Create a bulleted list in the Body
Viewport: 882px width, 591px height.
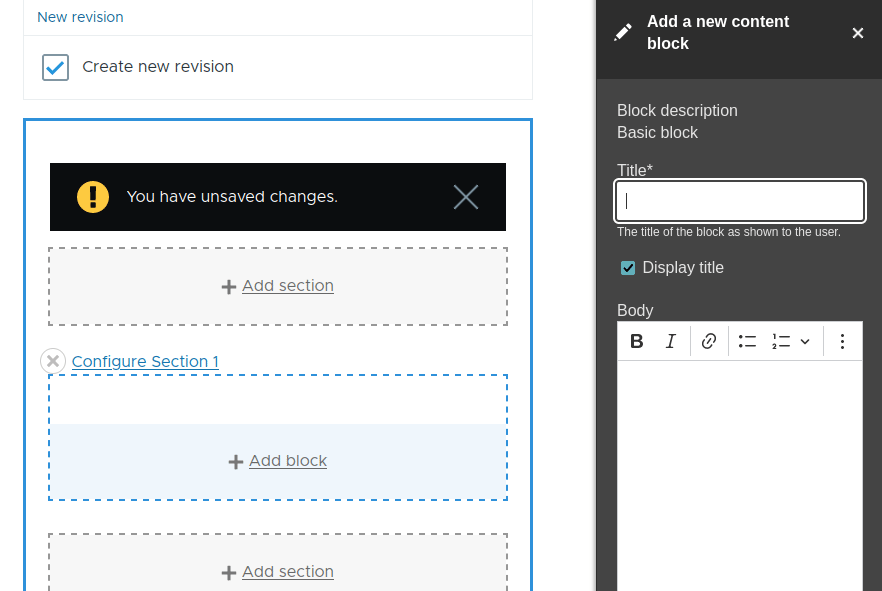[x=746, y=341]
